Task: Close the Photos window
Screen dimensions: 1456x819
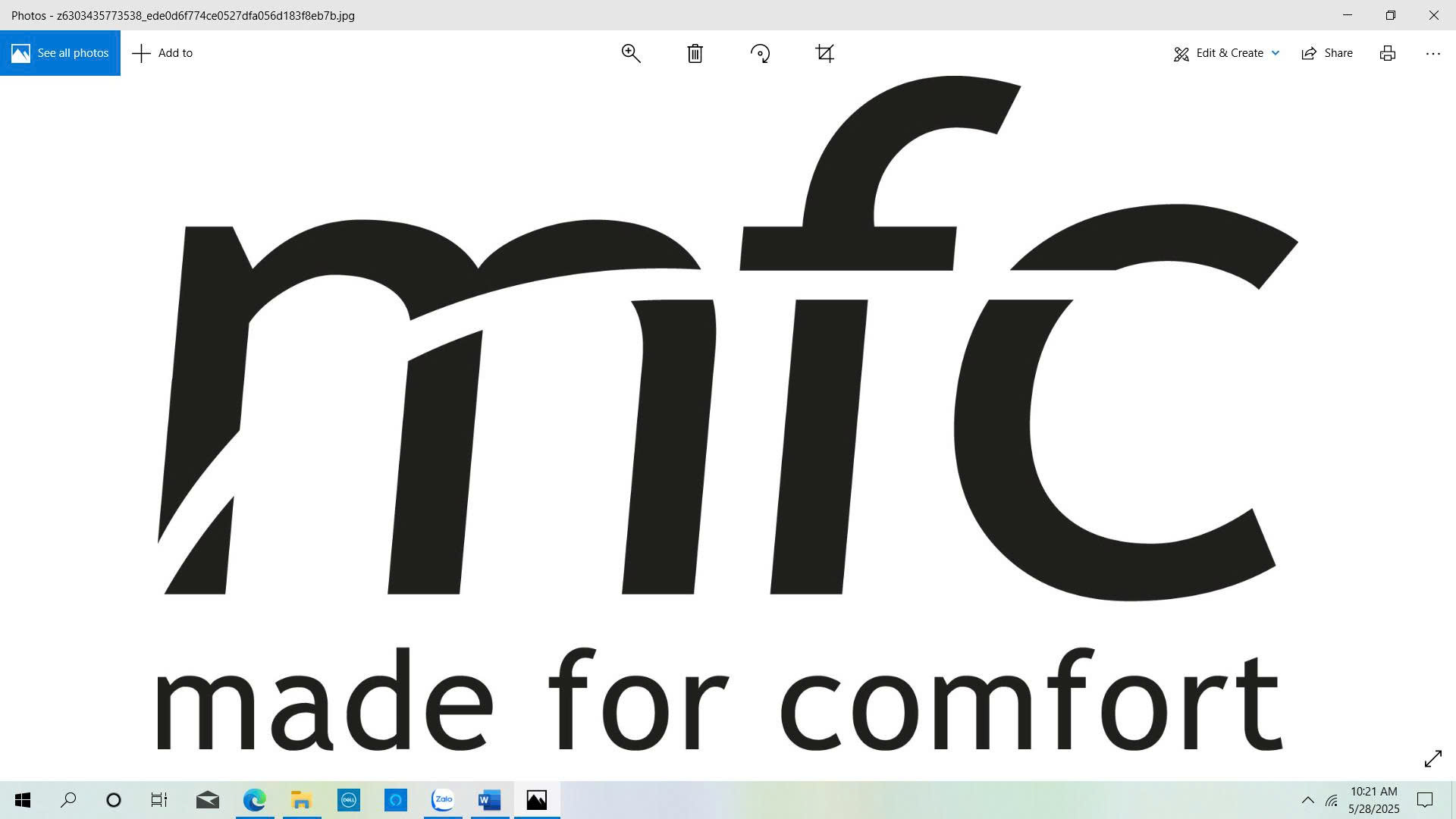Action: click(1434, 15)
